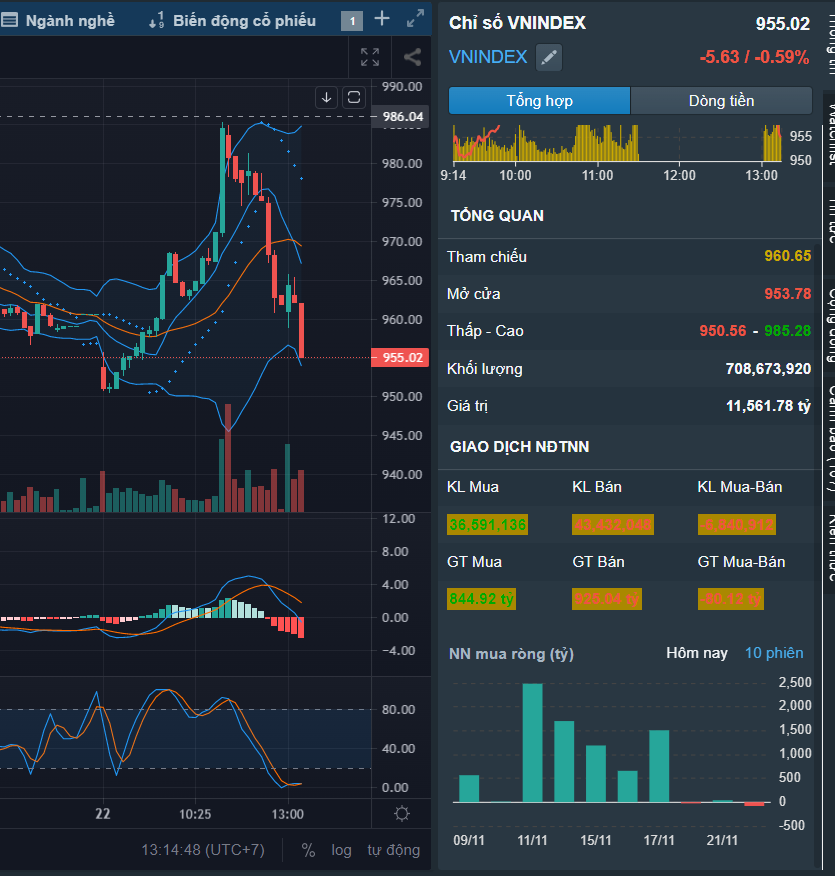Expand panel with diagonal arrows icon

coord(415,19)
